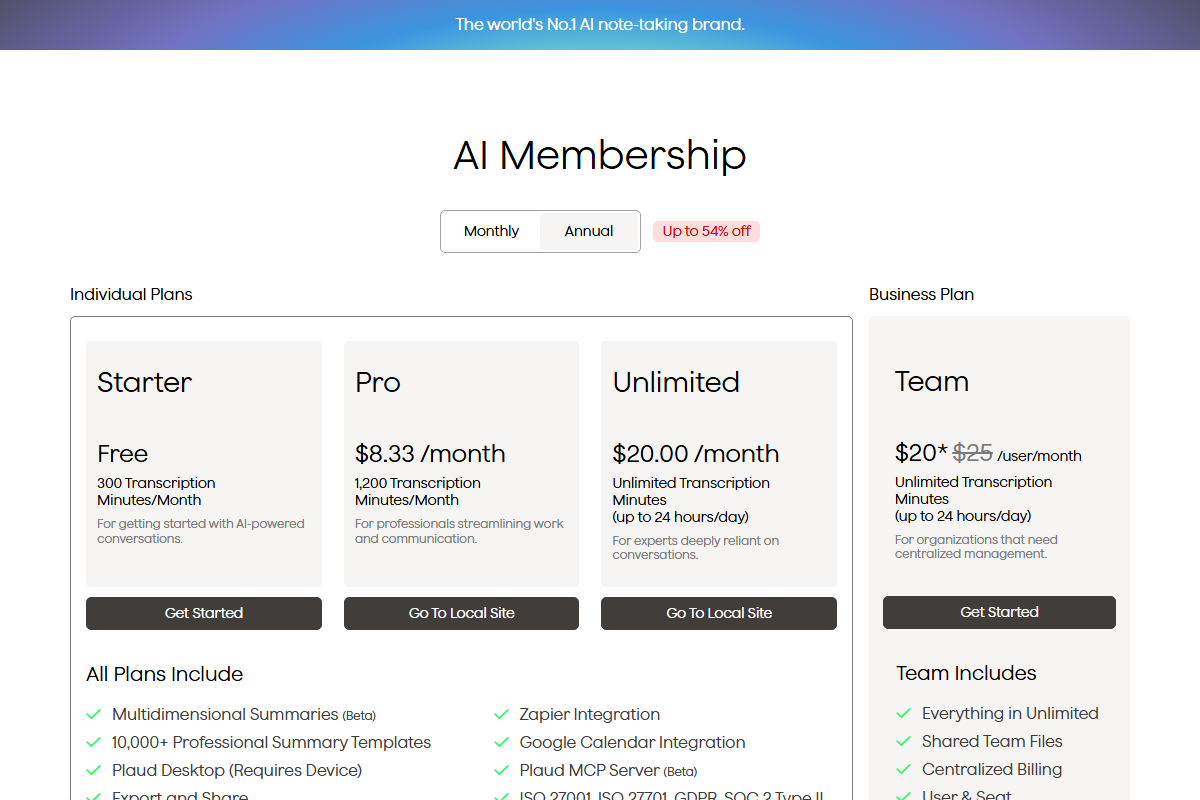Click the Team Includes heading
This screenshot has height=800, width=1200.
tap(966, 673)
